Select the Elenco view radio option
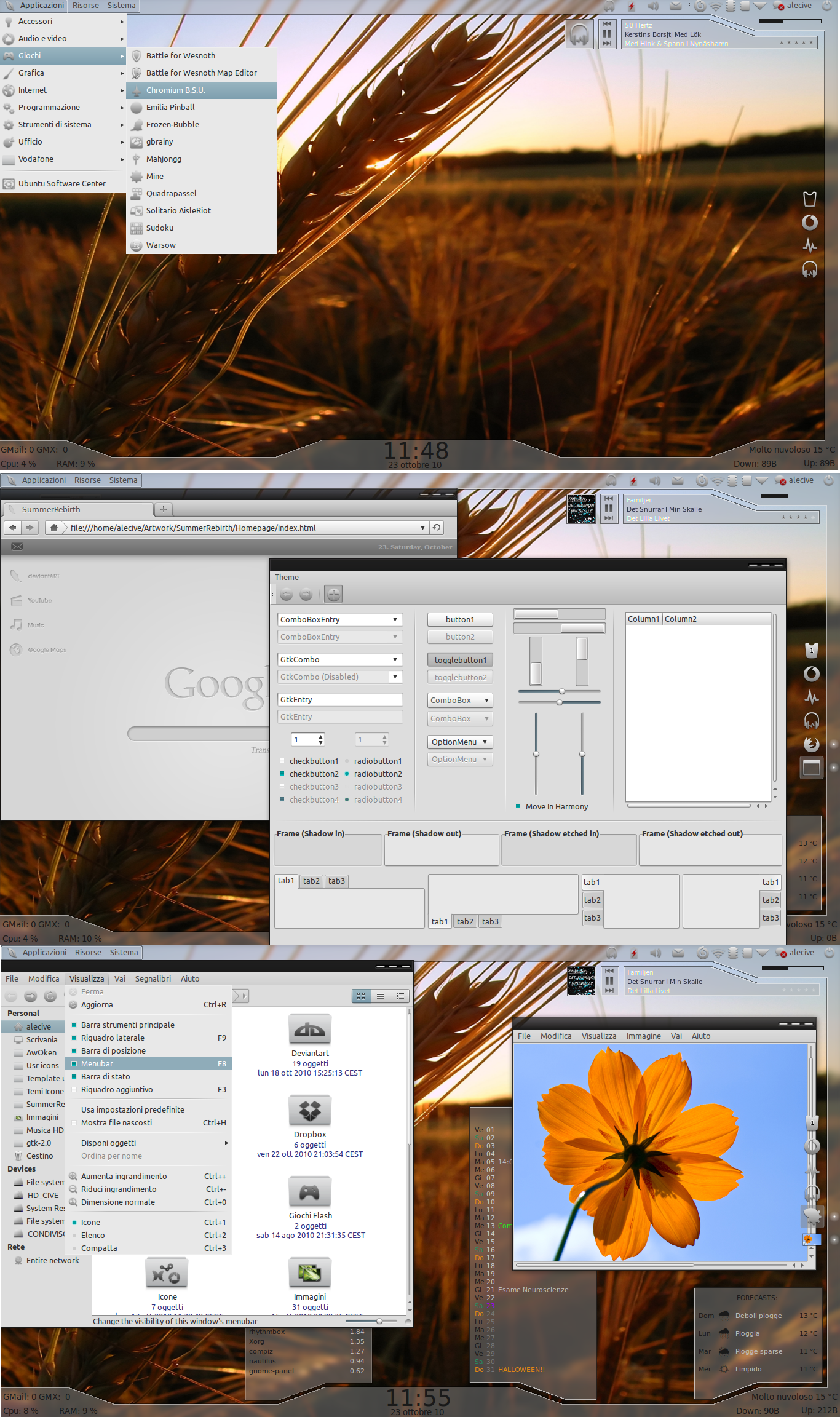This screenshot has width=840, height=1417. pyautogui.click(x=148, y=1235)
